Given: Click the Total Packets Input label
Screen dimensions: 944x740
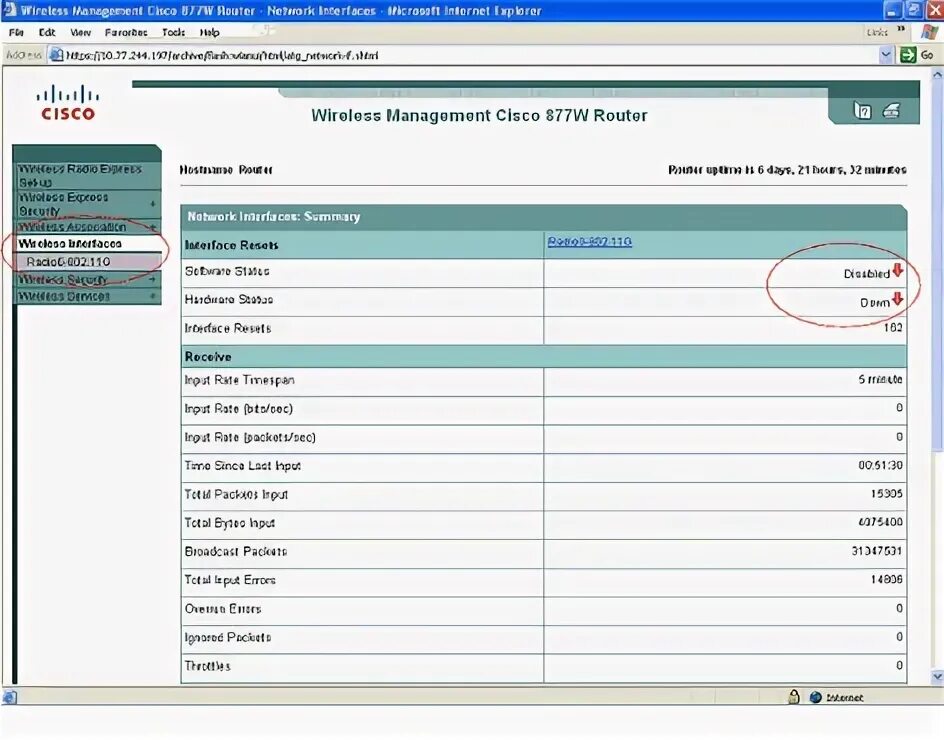Looking at the screenshot, I should click(x=236, y=494).
